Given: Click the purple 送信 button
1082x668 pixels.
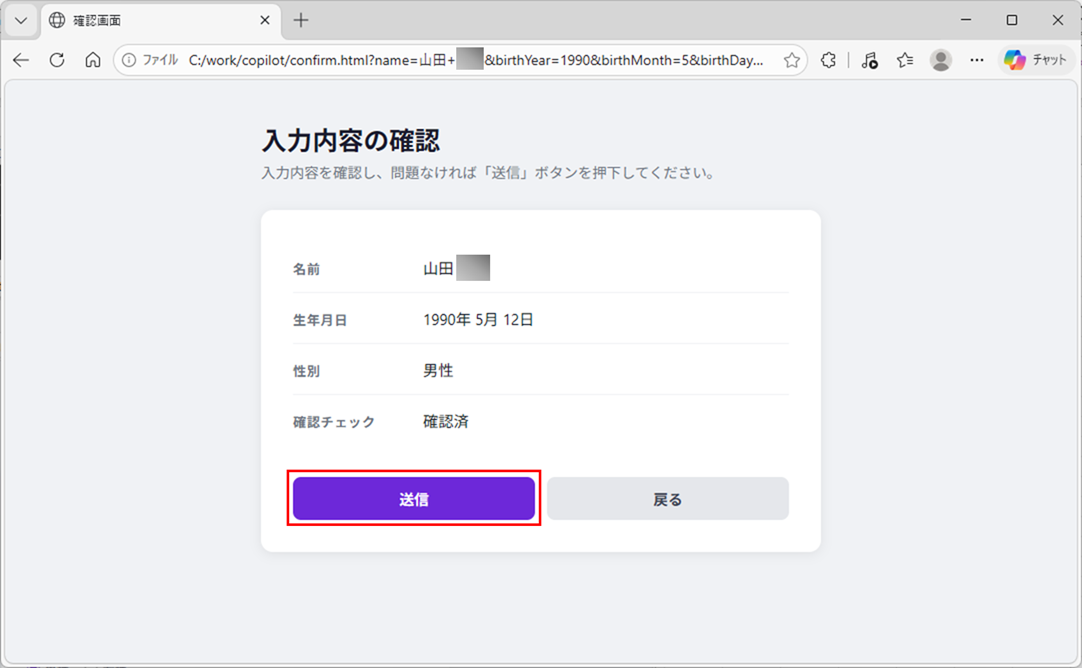Looking at the screenshot, I should coord(413,499).
